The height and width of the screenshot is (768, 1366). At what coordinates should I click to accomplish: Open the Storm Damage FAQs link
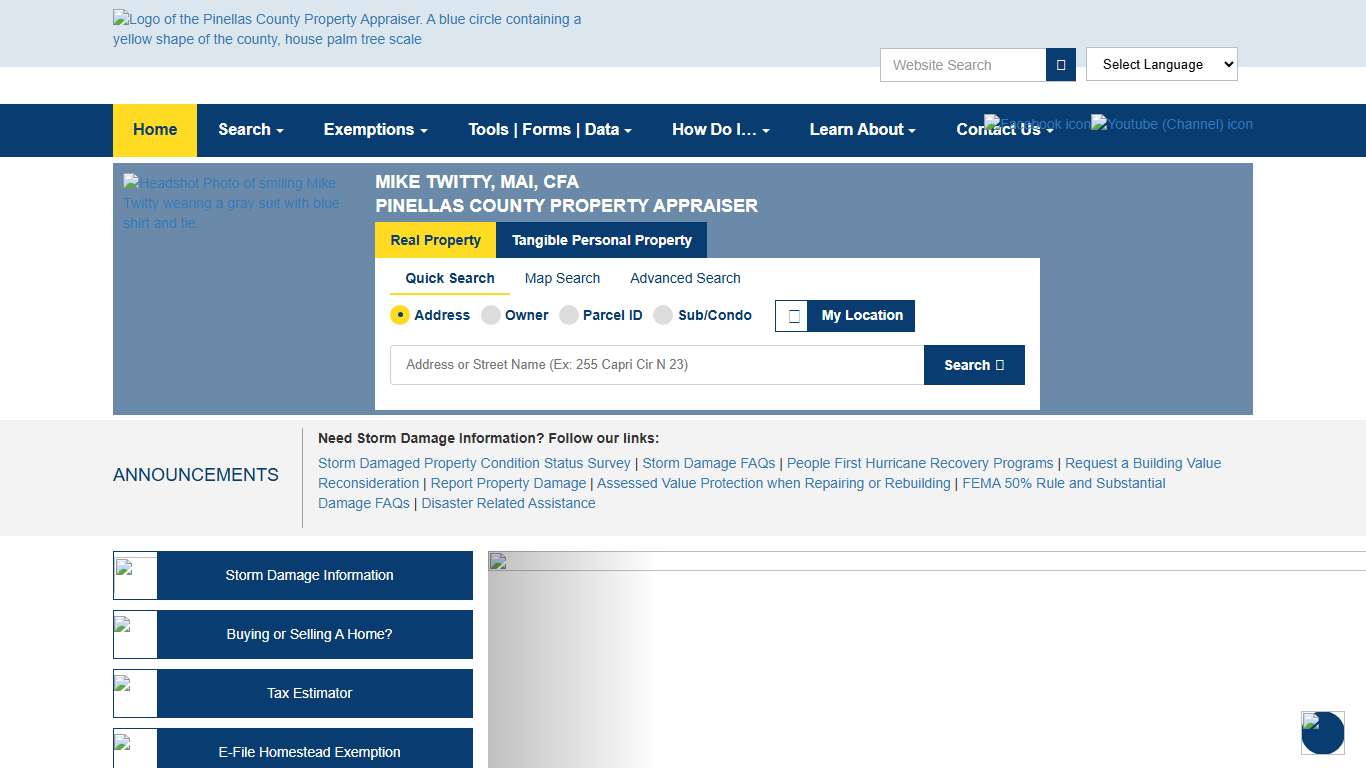point(708,463)
